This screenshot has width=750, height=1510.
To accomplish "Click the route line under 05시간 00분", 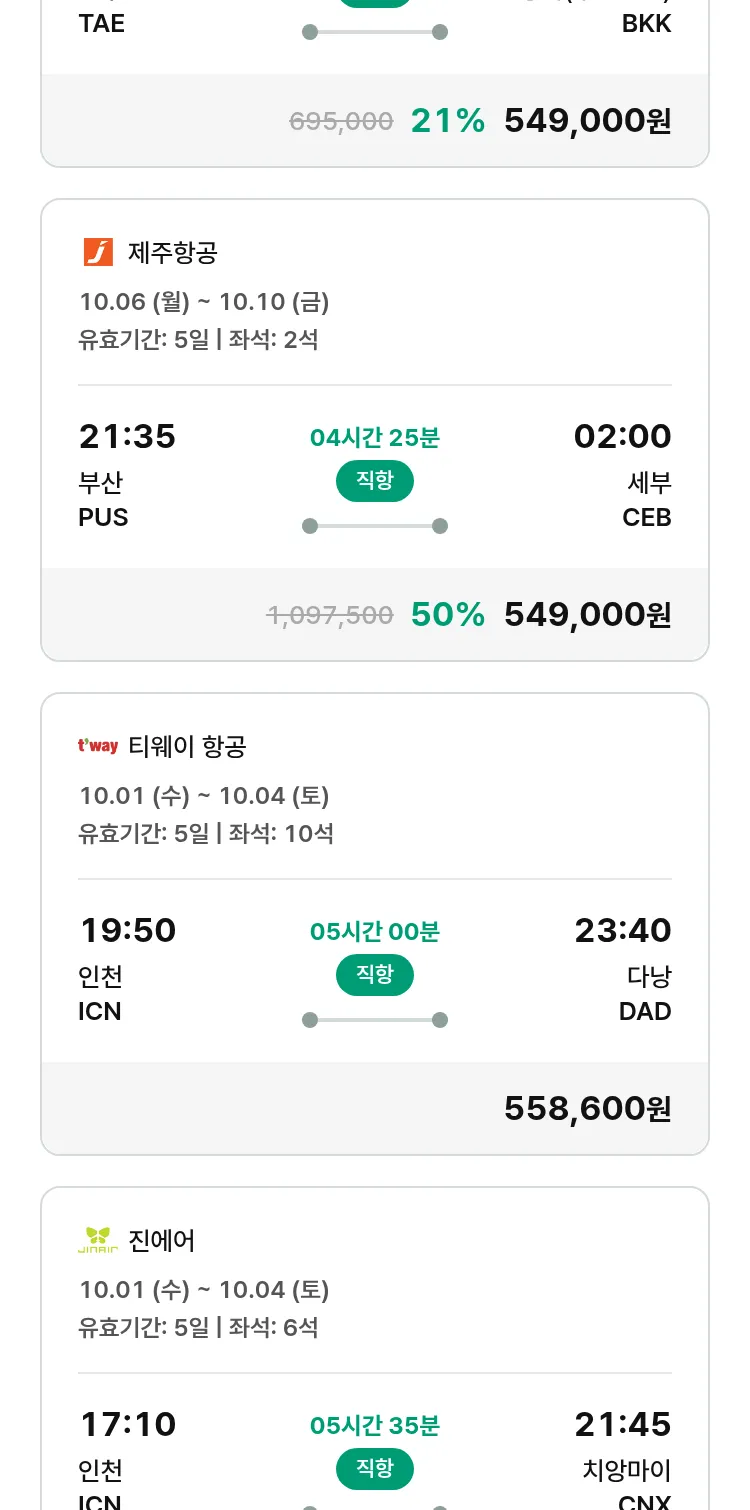I will tap(375, 1020).
